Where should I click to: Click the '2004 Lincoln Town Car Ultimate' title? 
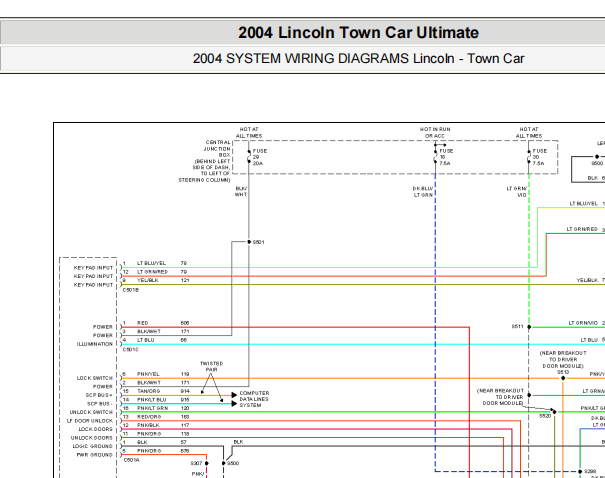coord(358,33)
